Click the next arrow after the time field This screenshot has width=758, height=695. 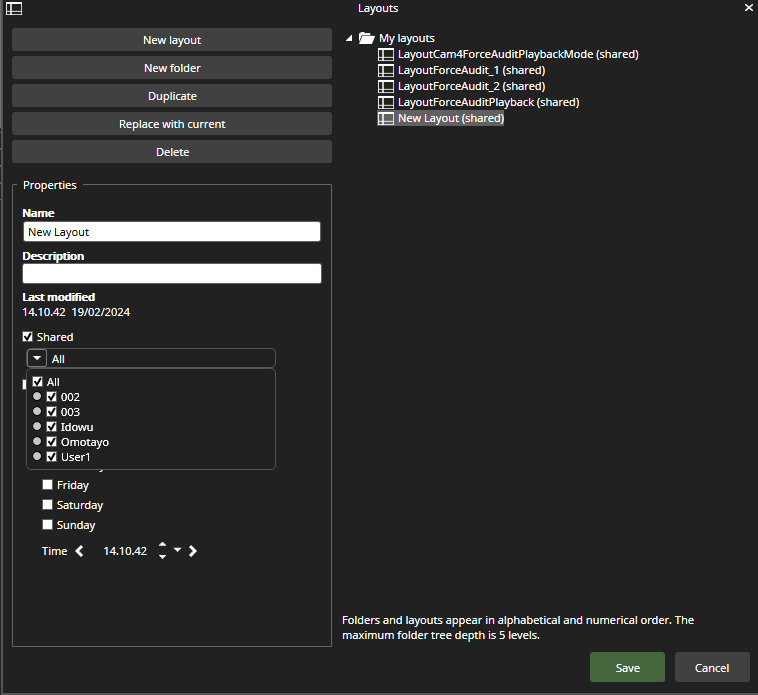pyautogui.click(x=193, y=551)
